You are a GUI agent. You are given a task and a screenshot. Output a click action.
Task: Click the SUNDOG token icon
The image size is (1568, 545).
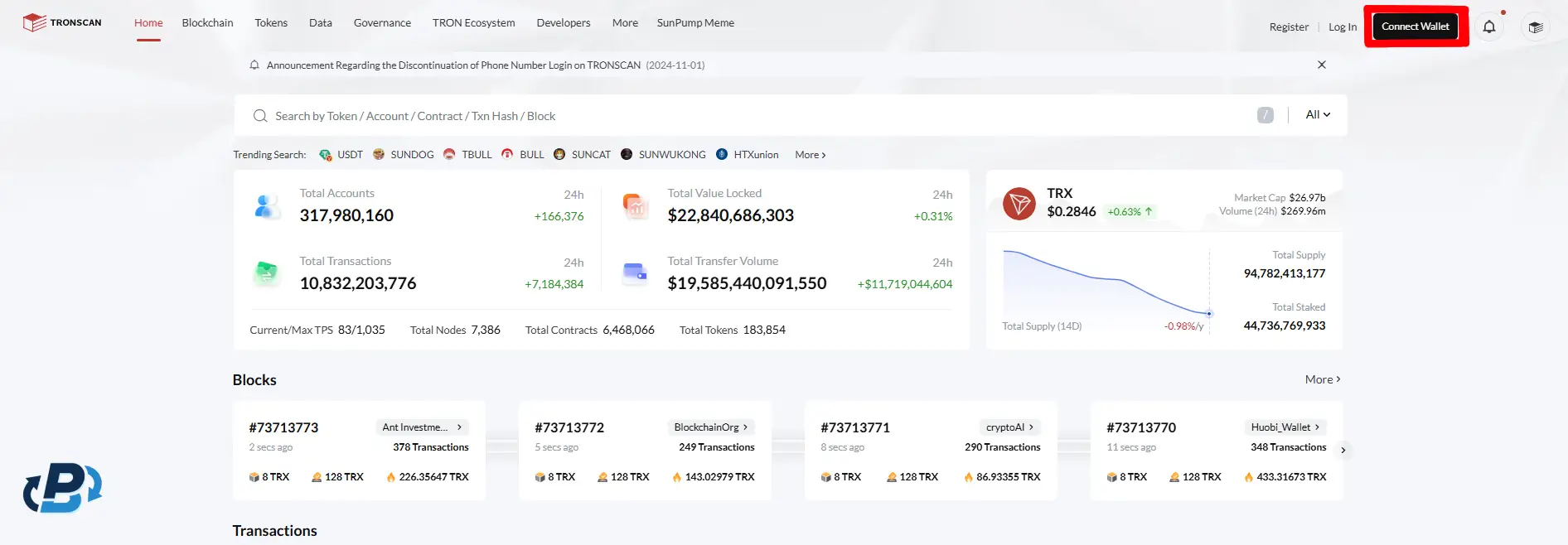tap(379, 154)
